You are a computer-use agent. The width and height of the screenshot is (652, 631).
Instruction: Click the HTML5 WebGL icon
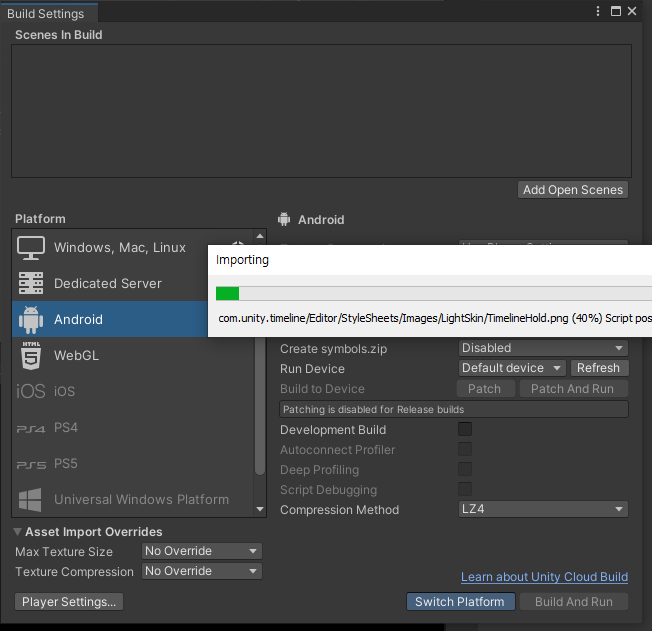tap(31, 356)
